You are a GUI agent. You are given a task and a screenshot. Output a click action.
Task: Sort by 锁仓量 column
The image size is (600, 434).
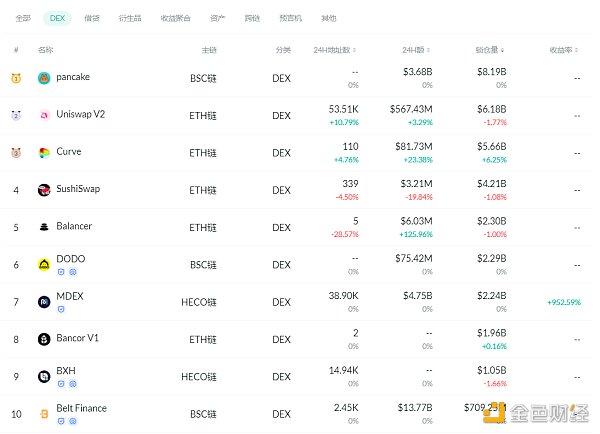click(x=492, y=49)
